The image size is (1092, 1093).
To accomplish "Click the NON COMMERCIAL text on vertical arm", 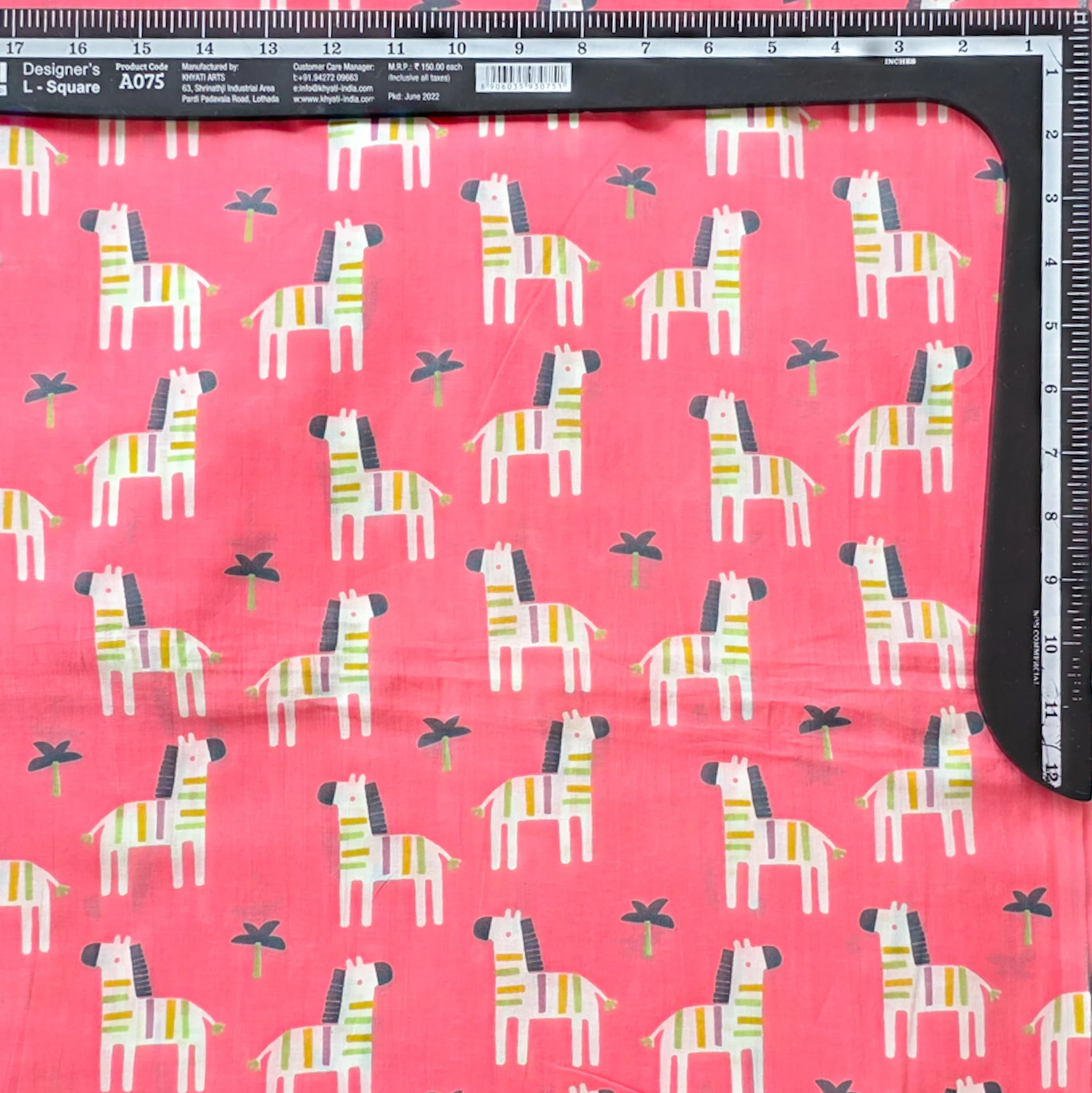I will [1036, 647].
